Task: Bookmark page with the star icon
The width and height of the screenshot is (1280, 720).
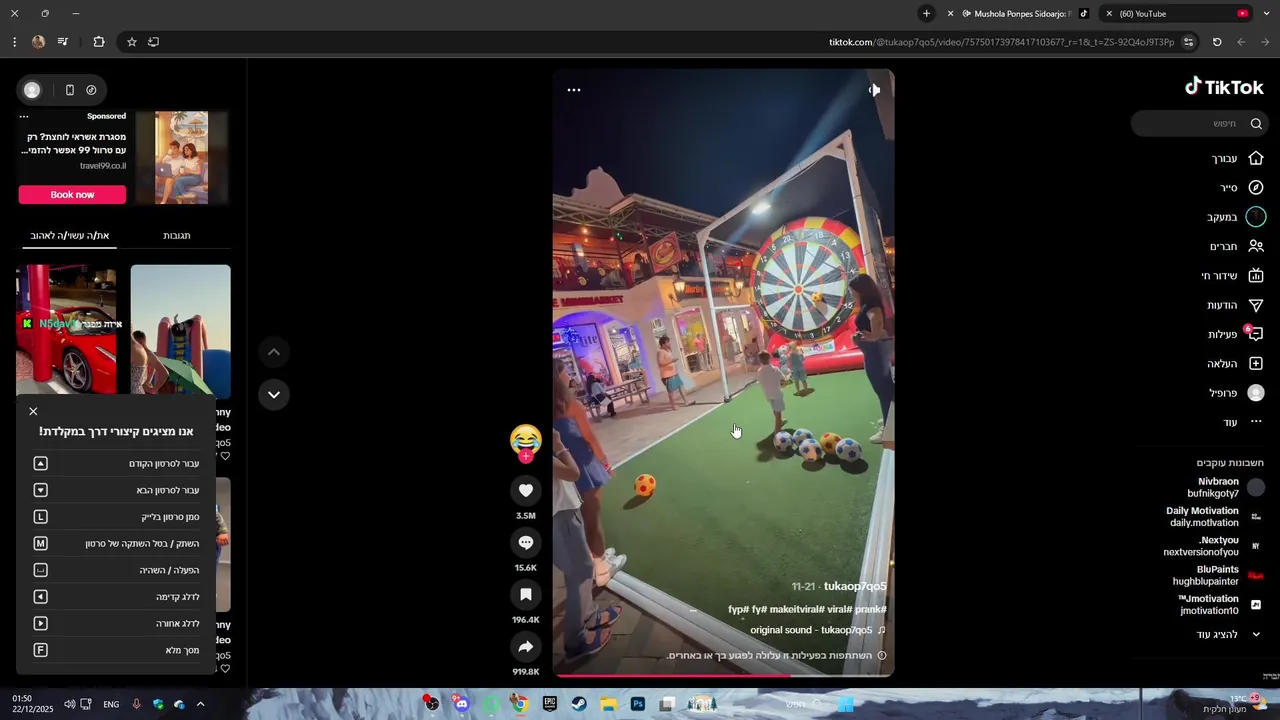Action: pyautogui.click(x=131, y=42)
